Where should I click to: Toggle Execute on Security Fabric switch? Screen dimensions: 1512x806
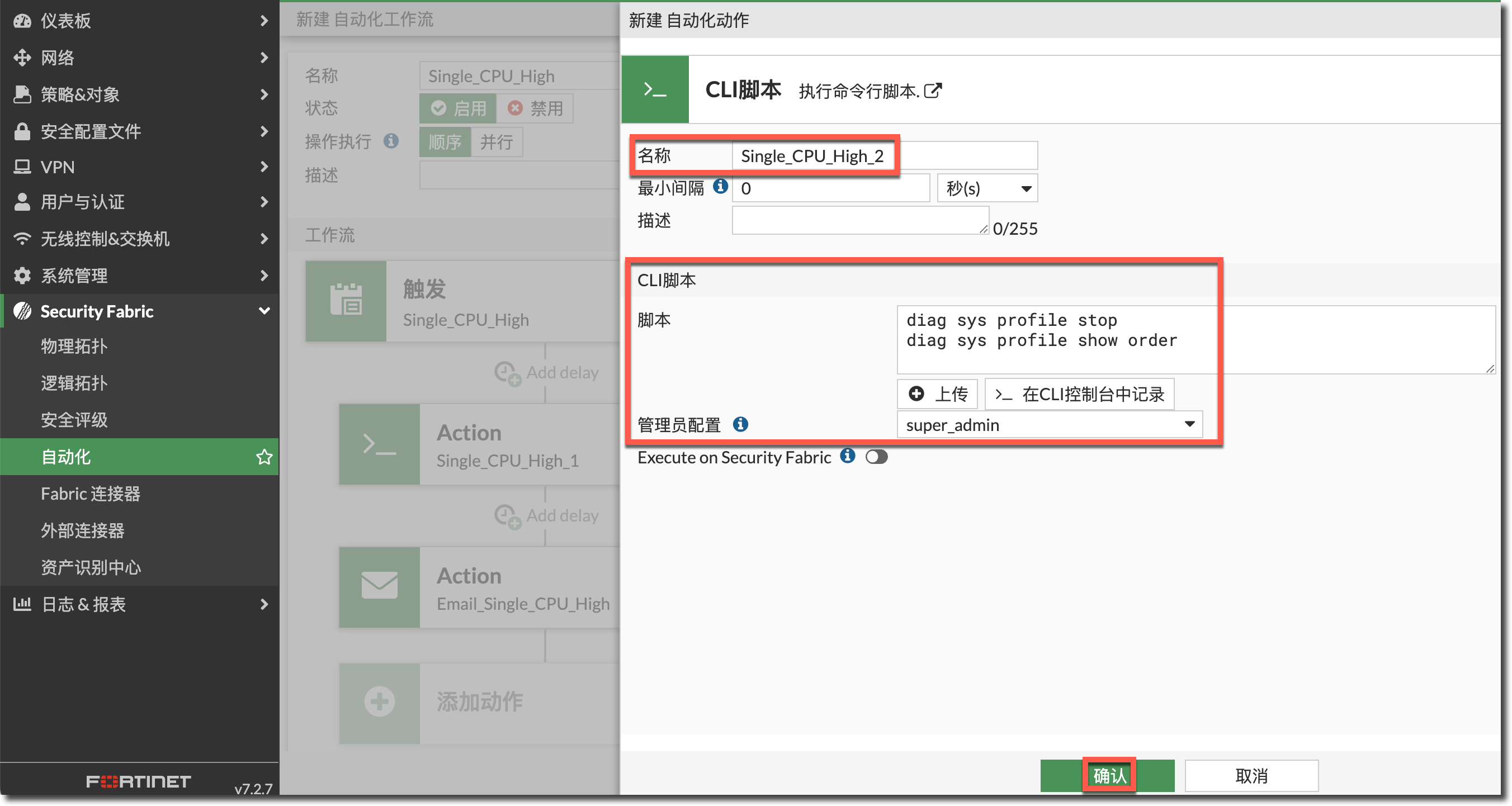[876, 457]
